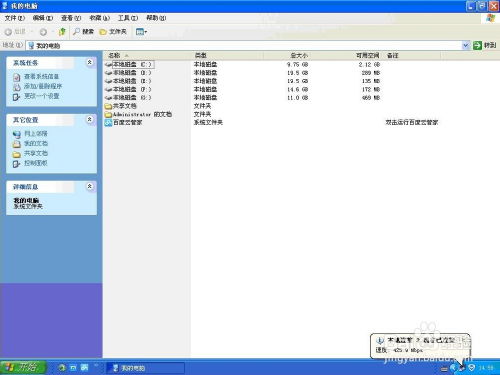Open the File (文件) menu

(x=14, y=18)
